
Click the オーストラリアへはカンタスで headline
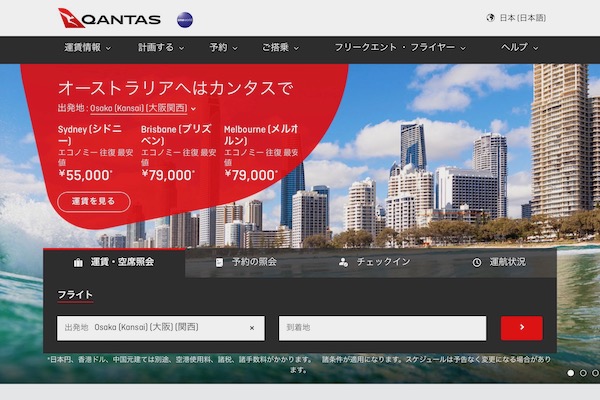click(176, 88)
